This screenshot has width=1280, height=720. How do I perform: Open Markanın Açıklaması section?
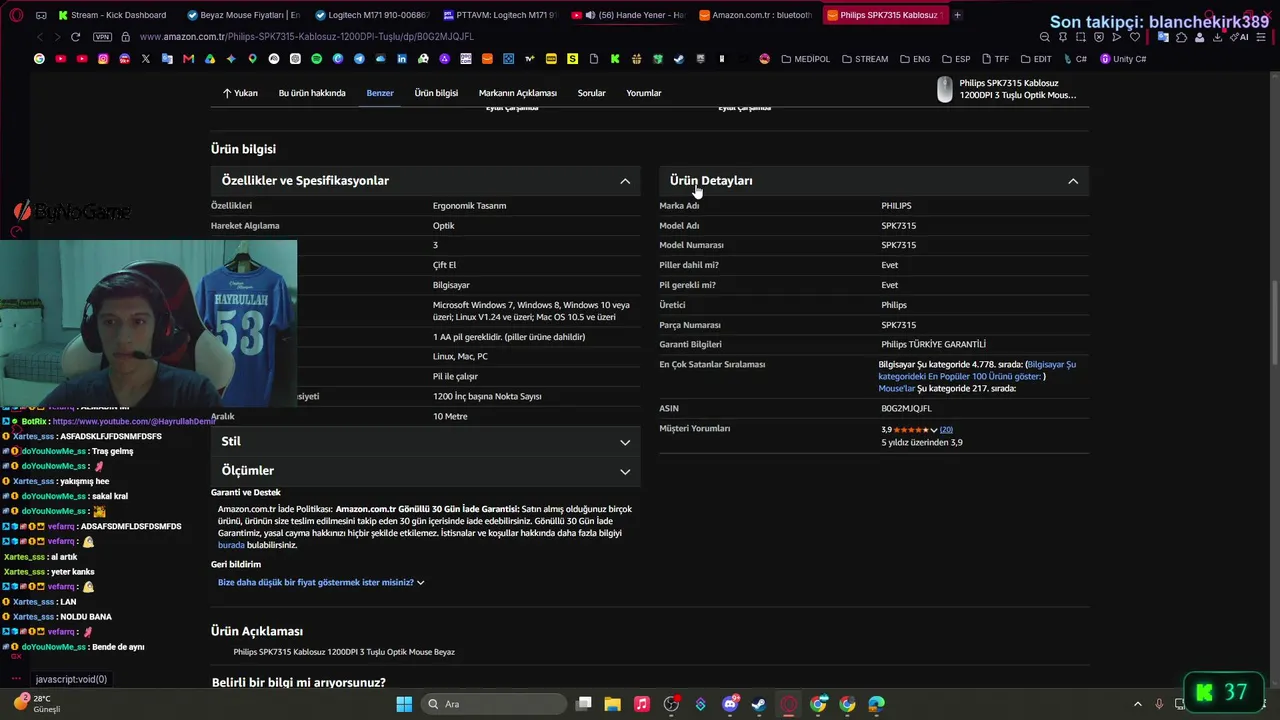coord(518,93)
